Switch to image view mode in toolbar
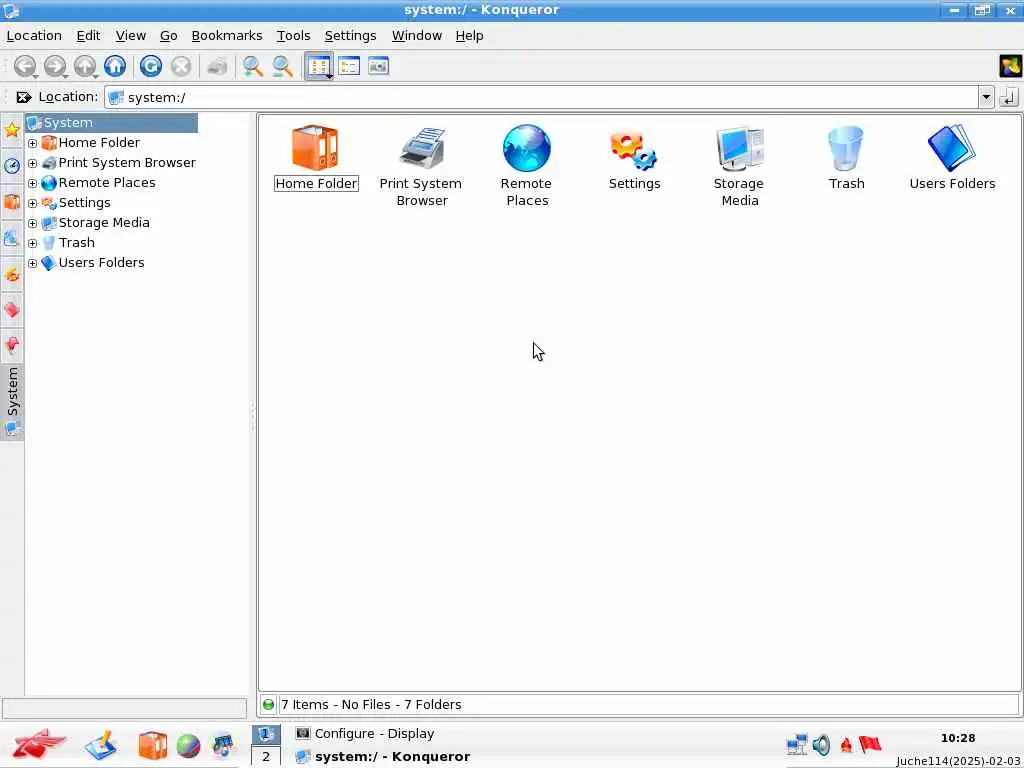The image size is (1024, 768). click(379, 66)
